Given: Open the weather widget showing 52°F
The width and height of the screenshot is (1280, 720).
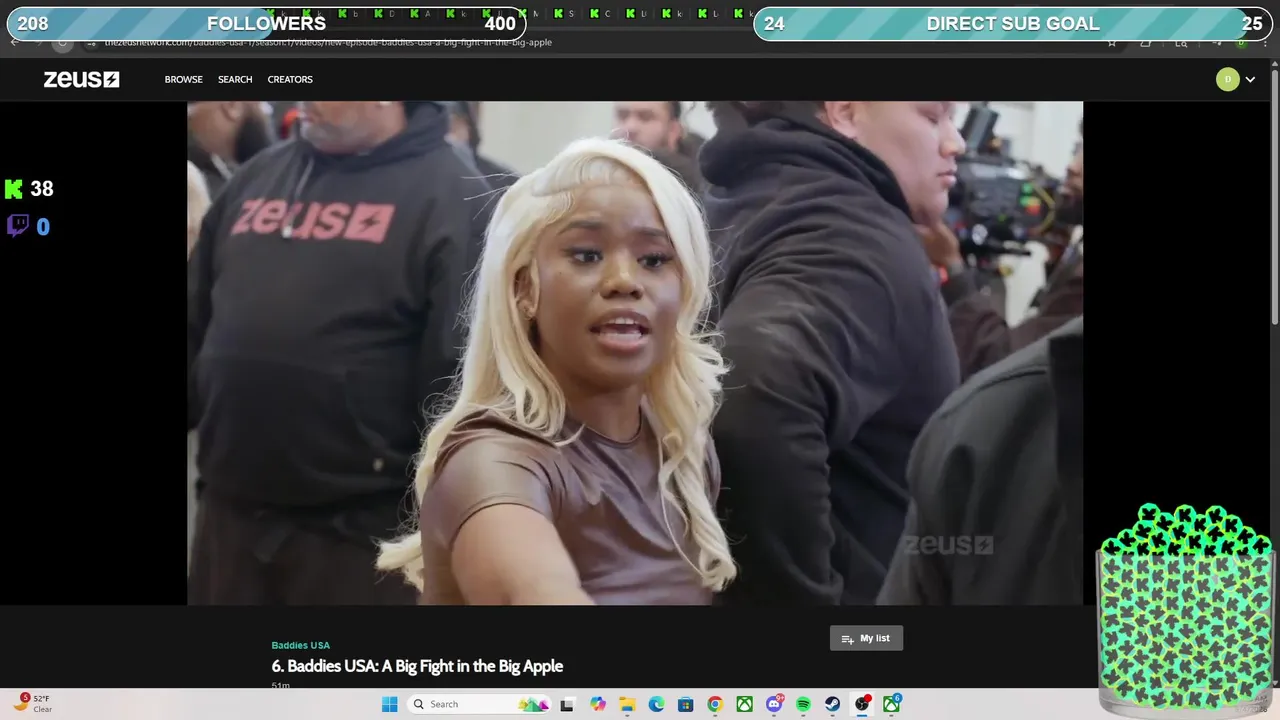Looking at the screenshot, I should [33, 704].
